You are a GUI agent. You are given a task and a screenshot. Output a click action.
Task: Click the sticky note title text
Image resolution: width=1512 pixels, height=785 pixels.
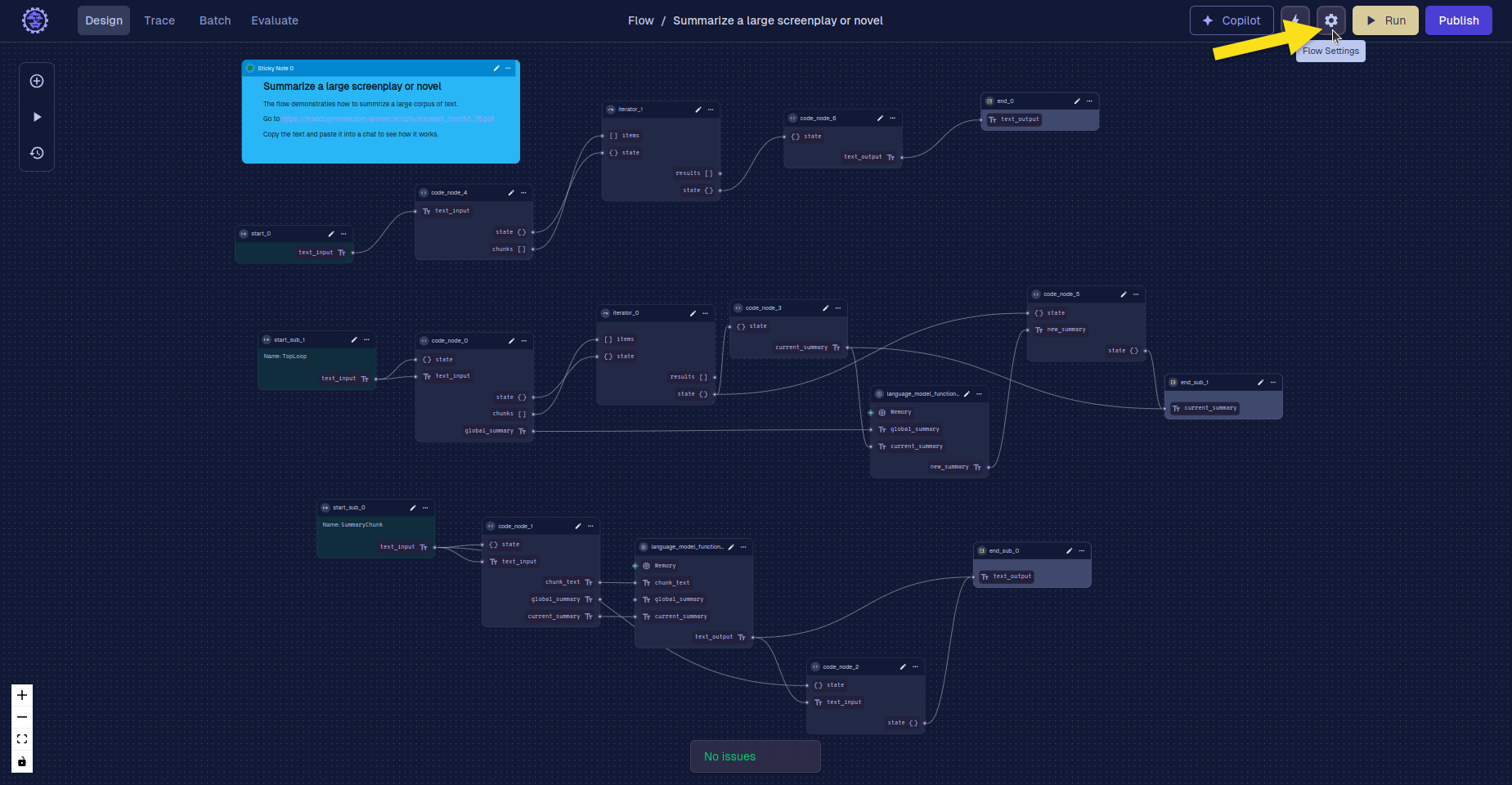(352, 86)
